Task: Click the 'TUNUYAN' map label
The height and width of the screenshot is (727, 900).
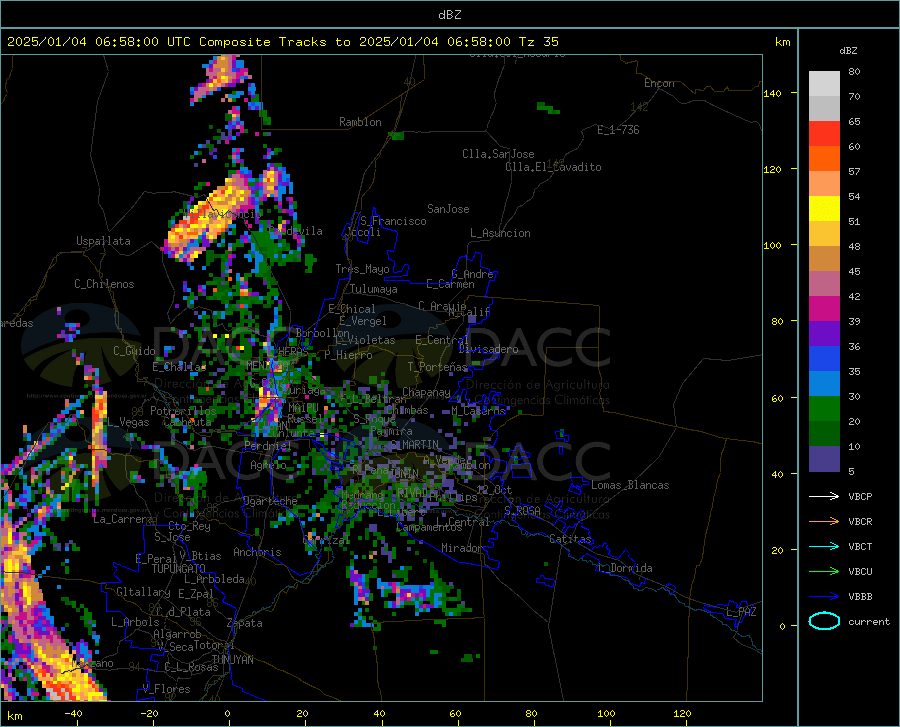Action: (x=232, y=660)
